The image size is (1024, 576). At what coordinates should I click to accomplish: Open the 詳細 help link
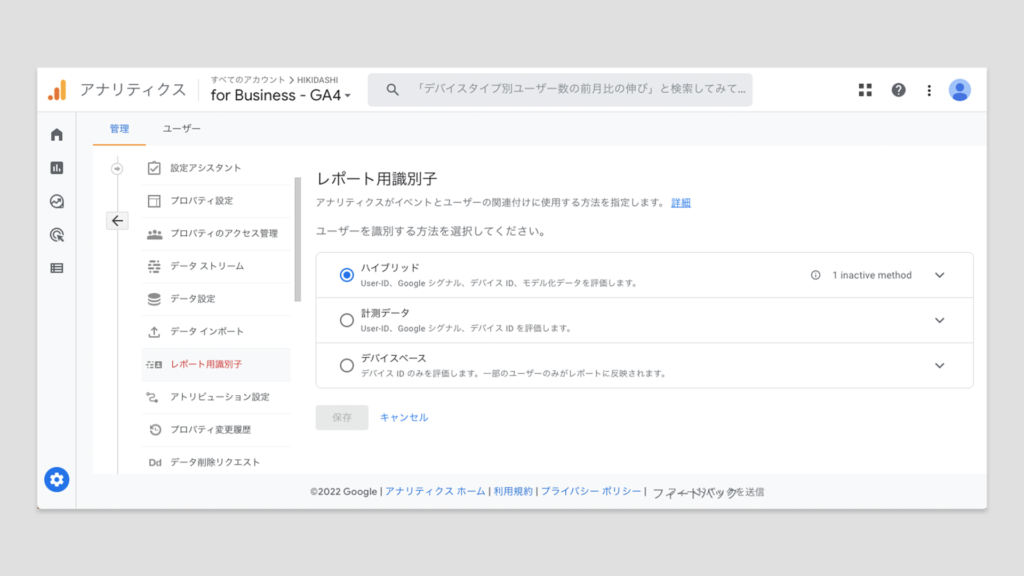(680, 203)
